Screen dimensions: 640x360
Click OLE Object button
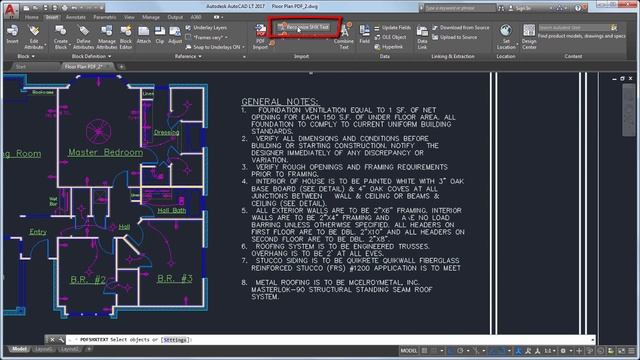coord(390,37)
